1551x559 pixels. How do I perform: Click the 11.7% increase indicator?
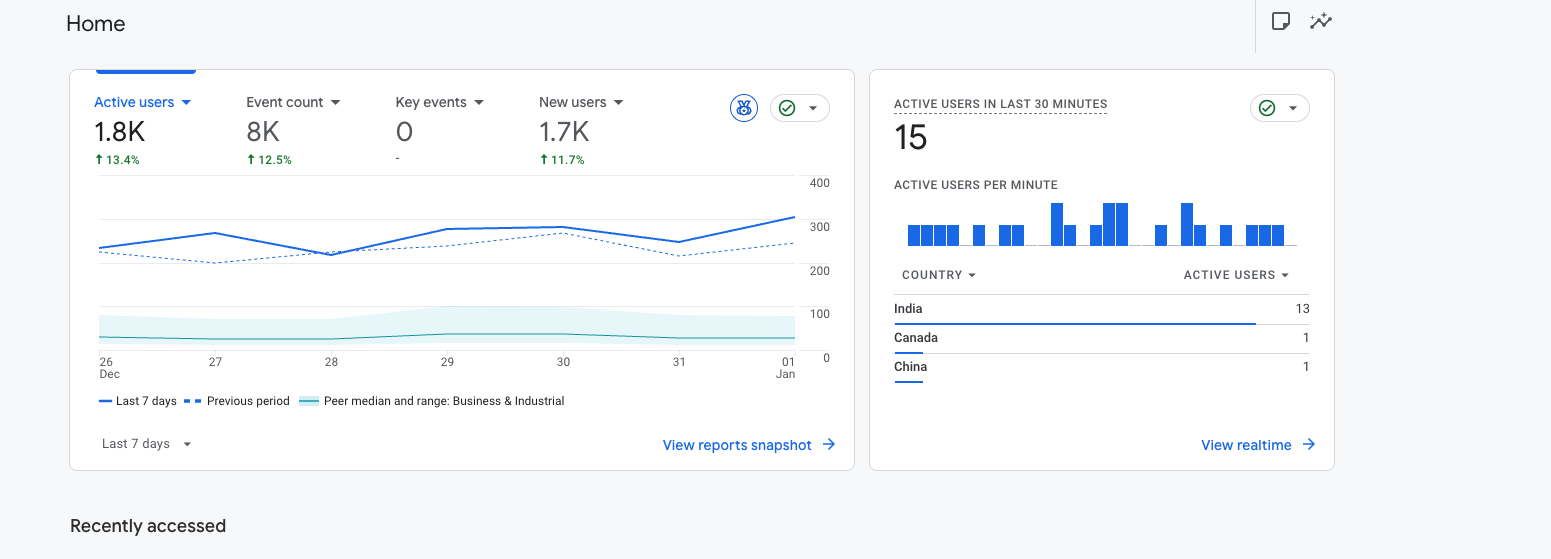[x=562, y=160]
